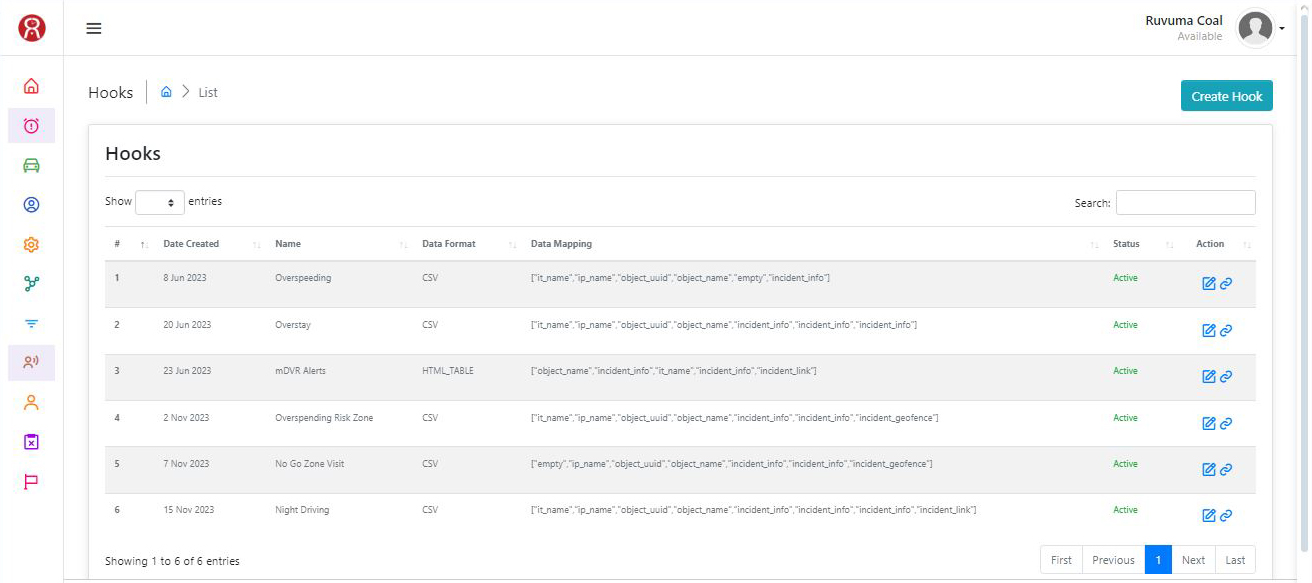The image size is (1312, 583).
Task: Open the alarm clock icon in sidebar
Action: pyautogui.click(x=31, y=126)
